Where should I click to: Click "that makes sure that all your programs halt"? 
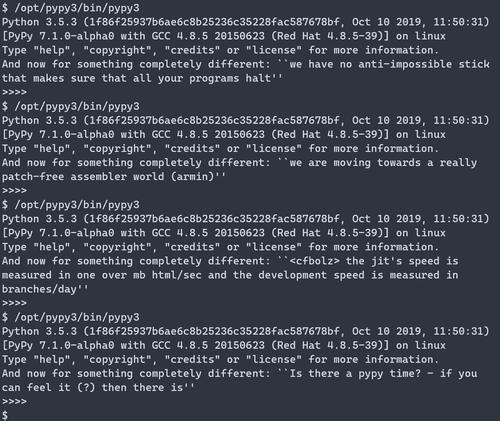click(x=136, y=78)
